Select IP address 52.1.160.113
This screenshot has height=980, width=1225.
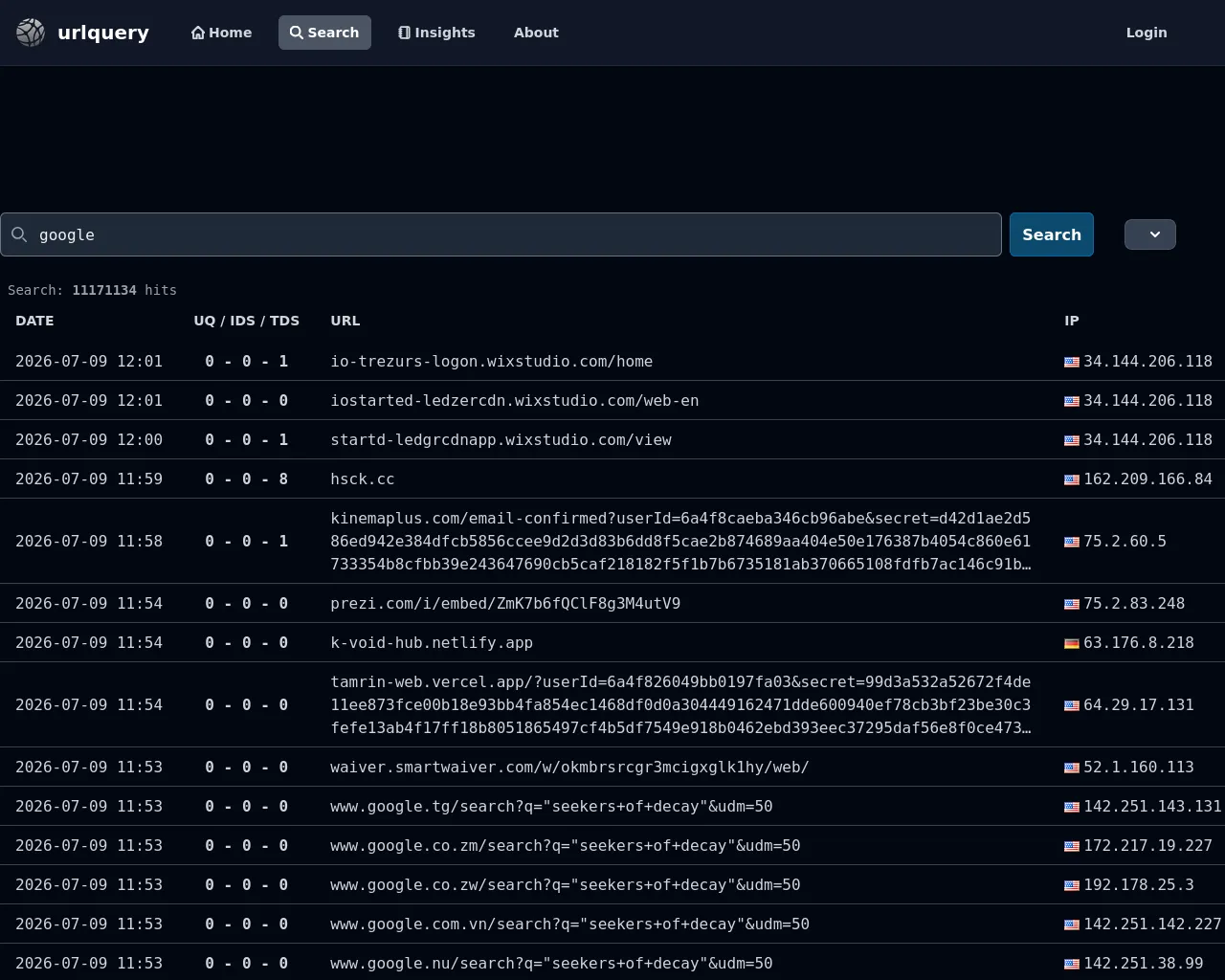click(x=1139, y=768)
